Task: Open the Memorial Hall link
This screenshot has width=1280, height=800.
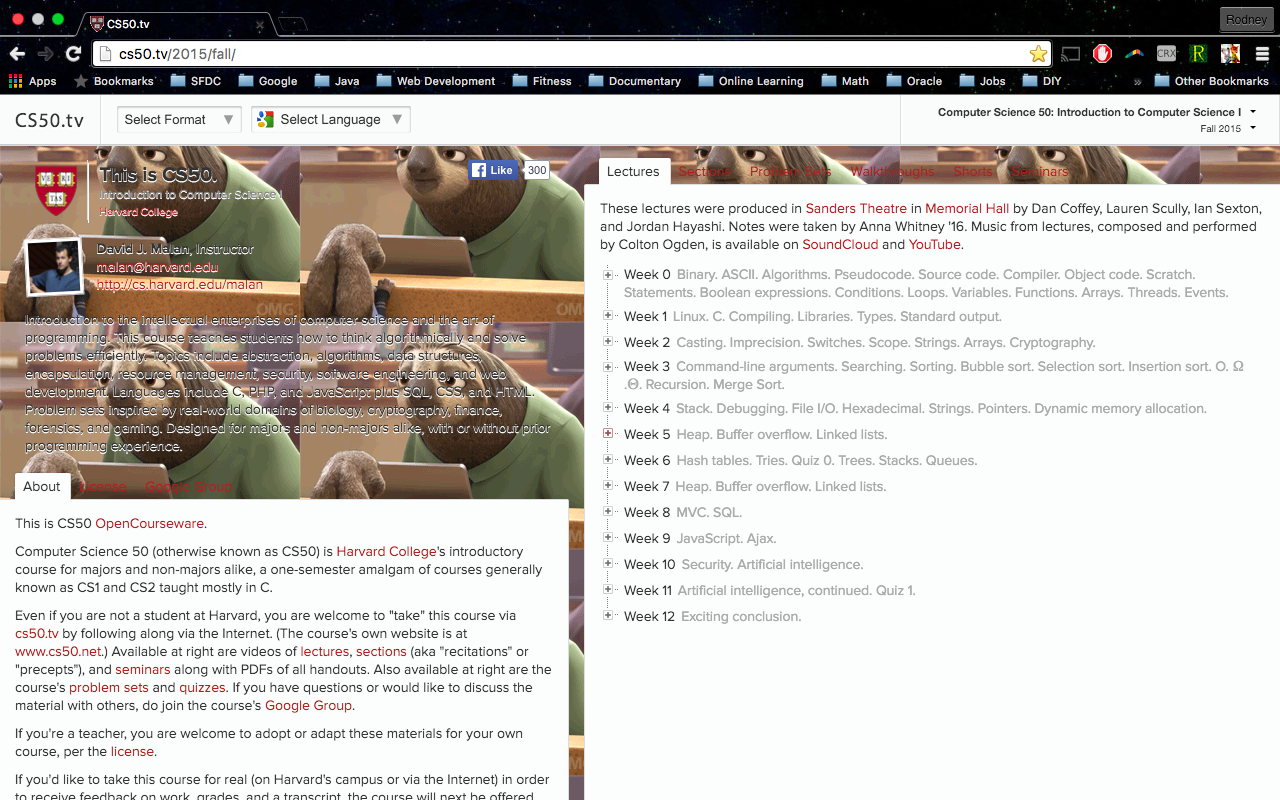Action: tap(967, 208)
